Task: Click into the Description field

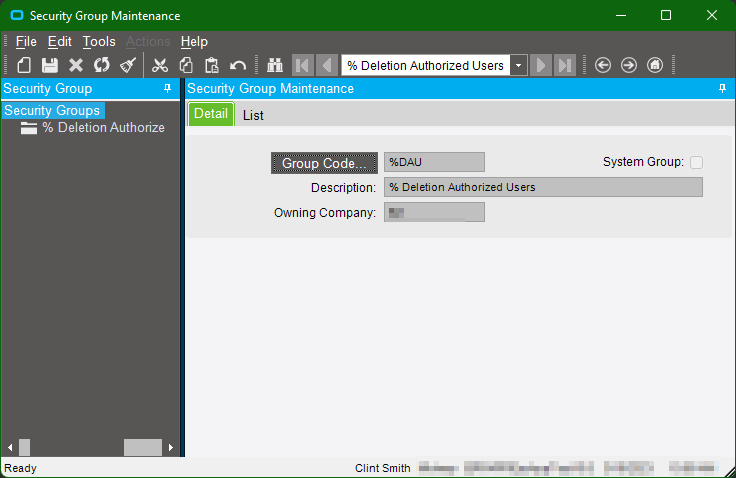Action: [543, 187]
